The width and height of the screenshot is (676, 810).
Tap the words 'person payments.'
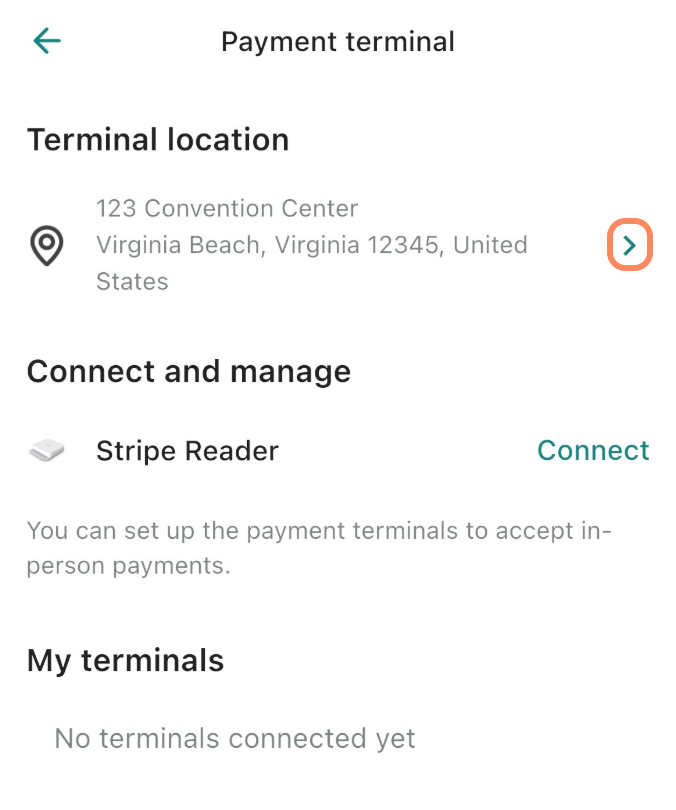(129, 567)
